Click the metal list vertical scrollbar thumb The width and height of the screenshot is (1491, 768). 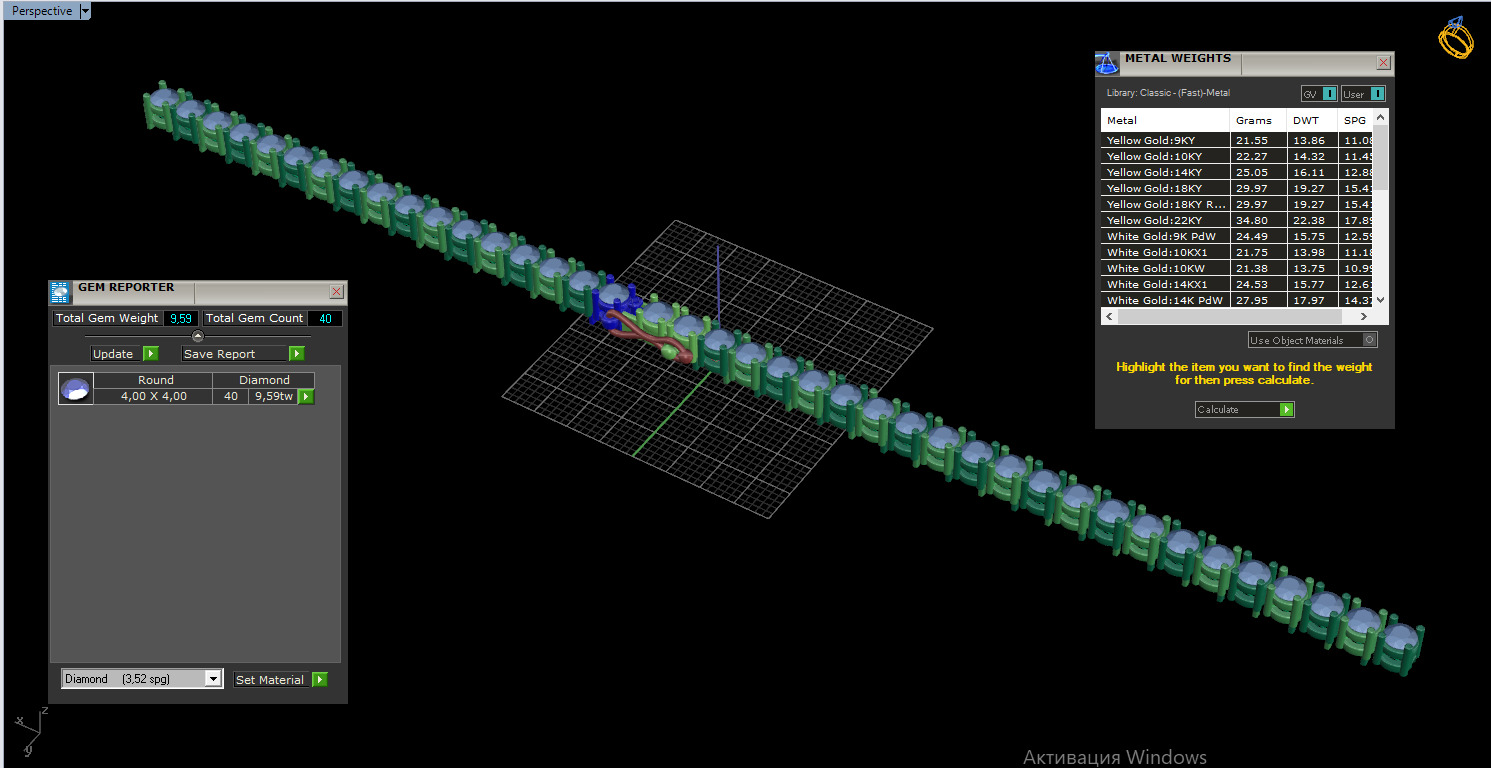(1381, 156)
